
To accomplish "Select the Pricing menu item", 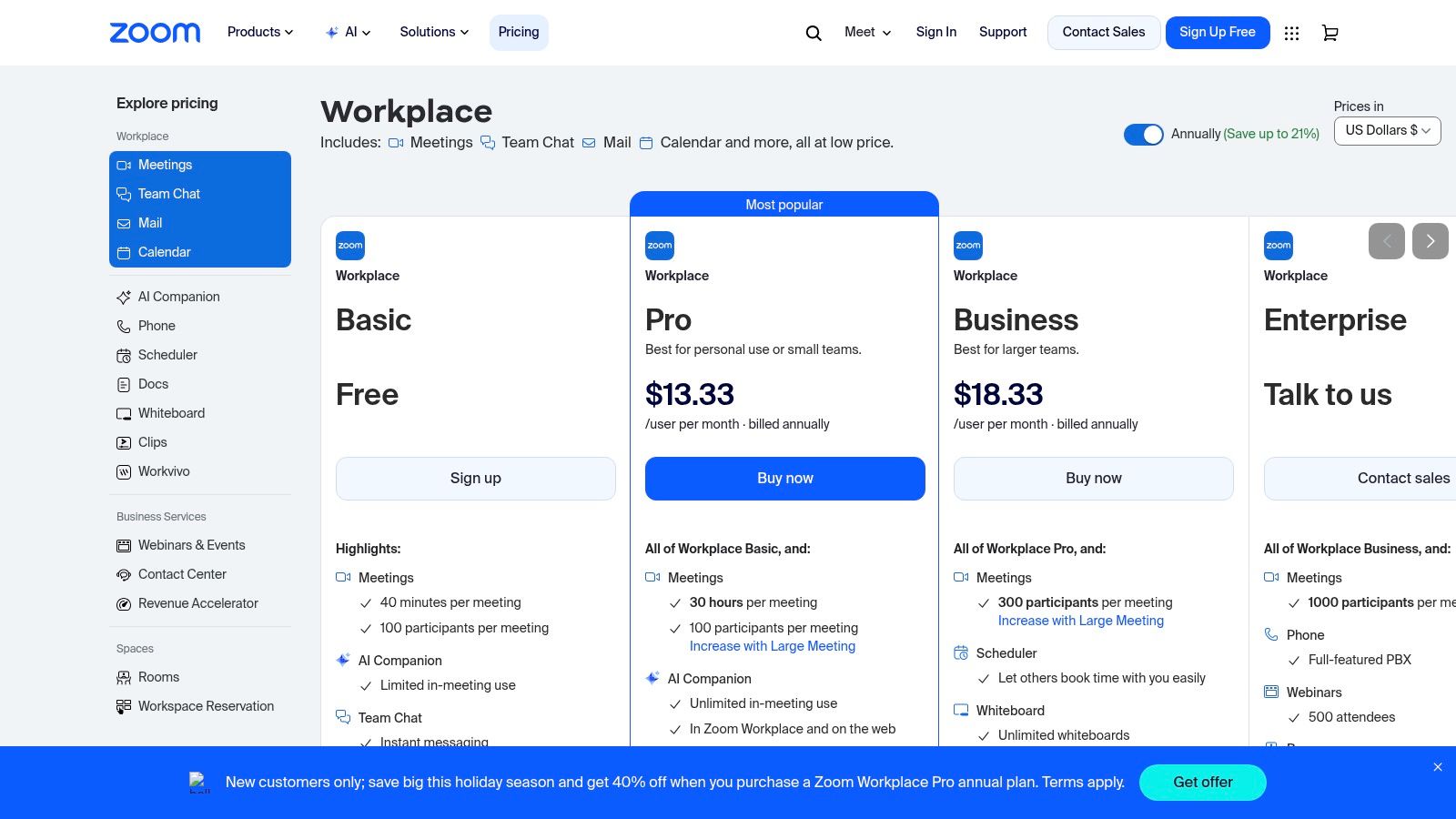I will tap(518, 32).
